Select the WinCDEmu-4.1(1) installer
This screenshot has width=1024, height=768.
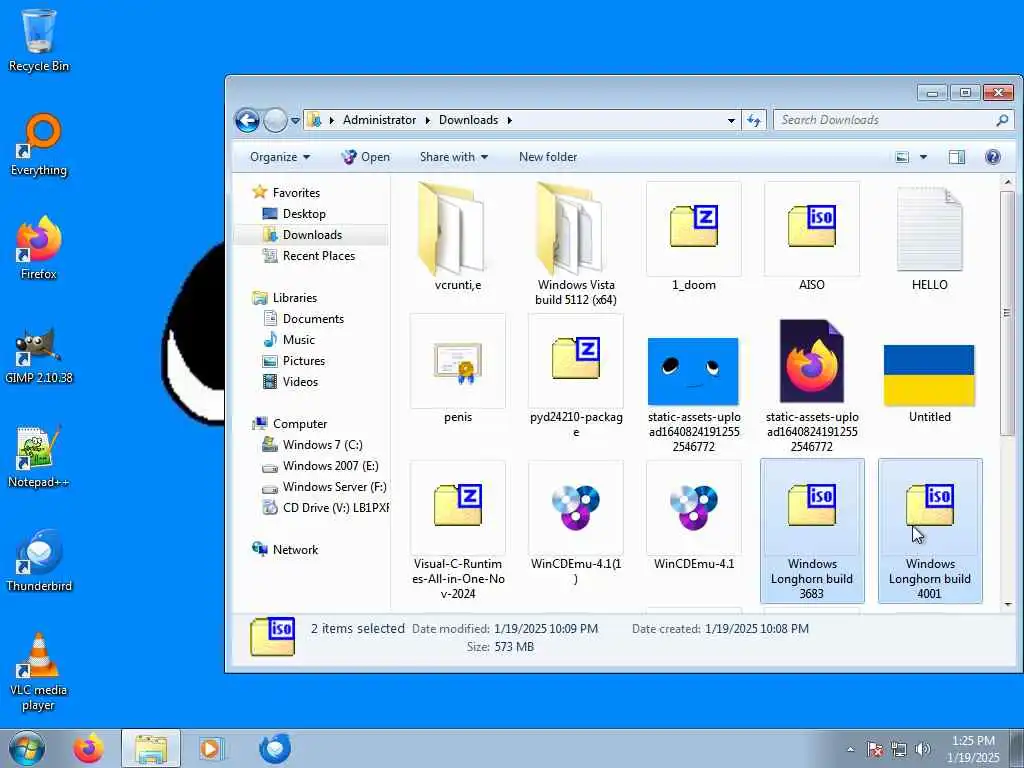(x=575, y=522)
